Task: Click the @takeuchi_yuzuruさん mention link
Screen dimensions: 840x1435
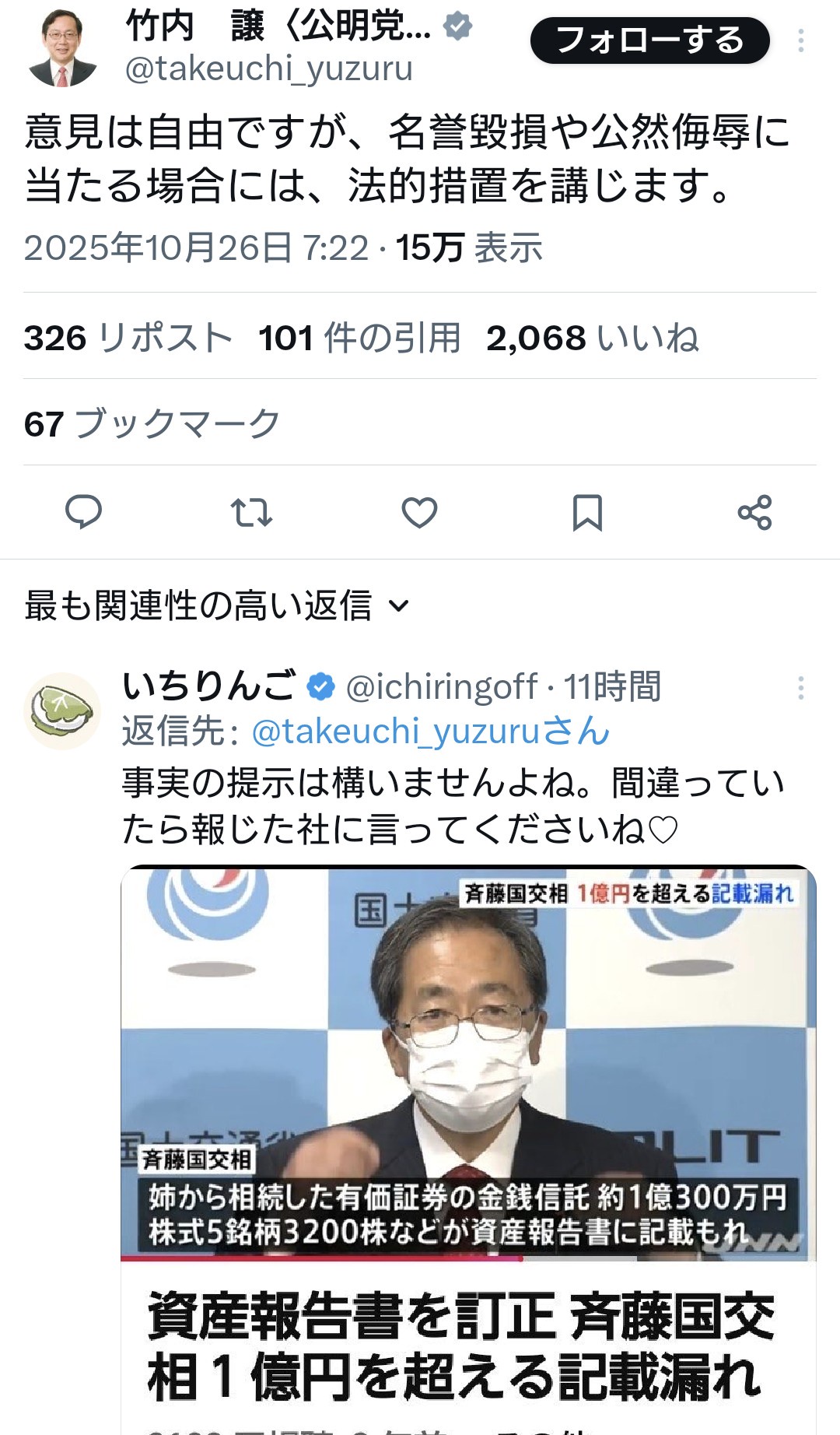Action: (x=430, y=732)
